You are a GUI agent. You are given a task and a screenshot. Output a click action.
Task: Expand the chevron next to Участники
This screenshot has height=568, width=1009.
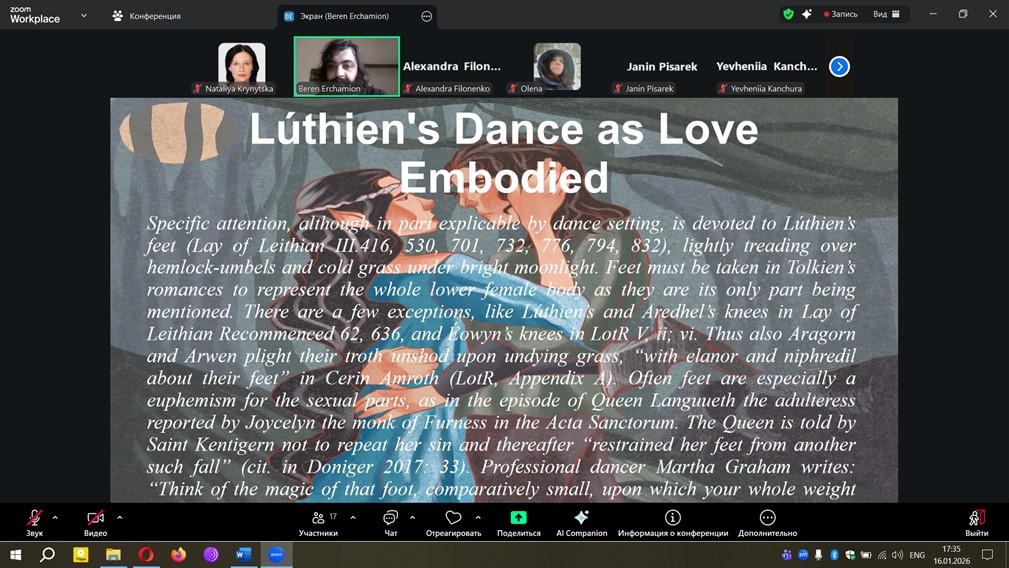coord(353,517)
